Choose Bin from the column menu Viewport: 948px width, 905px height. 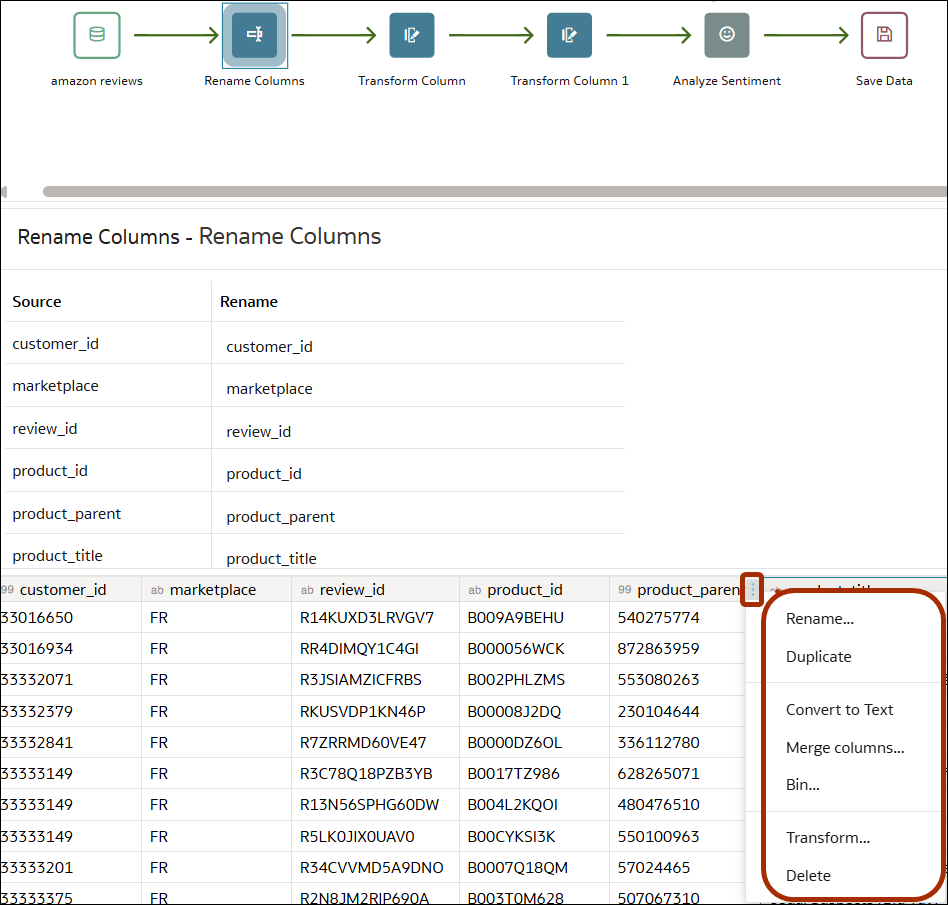tap(802, 784)
